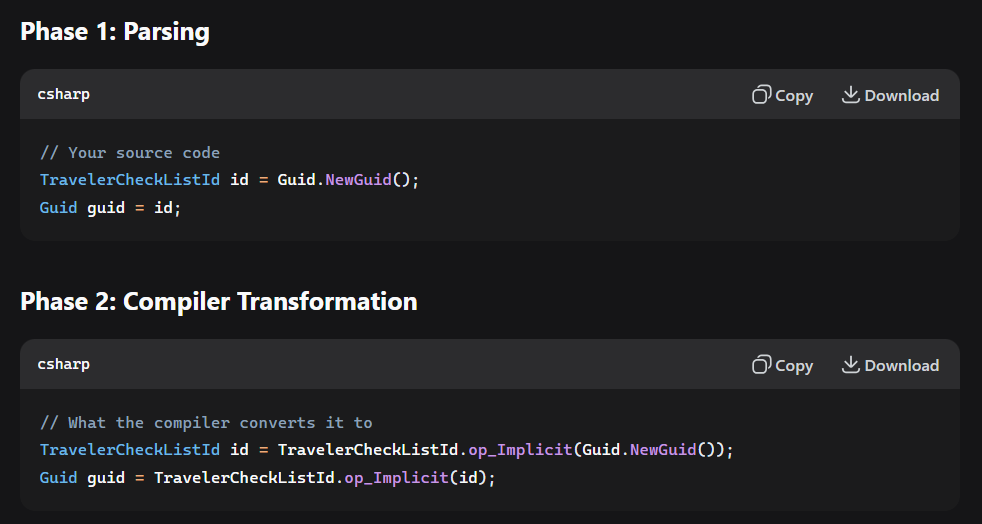Click the csharp language label above the Parsing code

tap(64, 94)
